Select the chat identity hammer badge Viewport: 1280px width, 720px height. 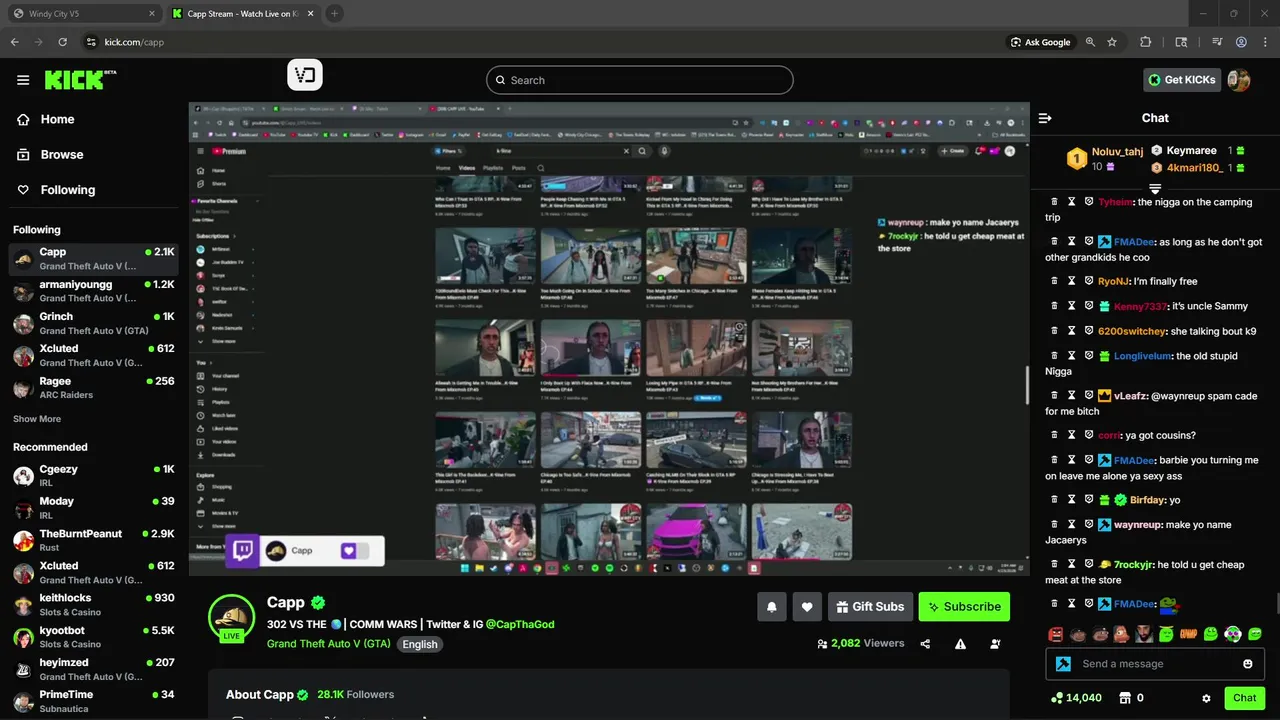tap(1063, 664)
